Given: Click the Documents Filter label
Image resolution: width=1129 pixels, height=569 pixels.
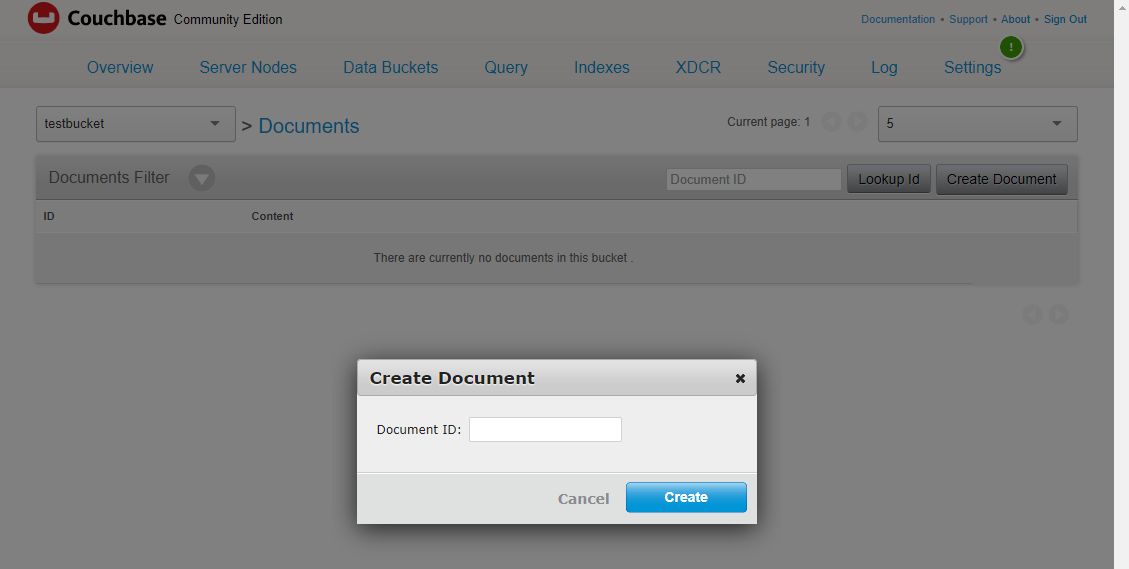Looking at the screenshot, I should coord(109,178).
